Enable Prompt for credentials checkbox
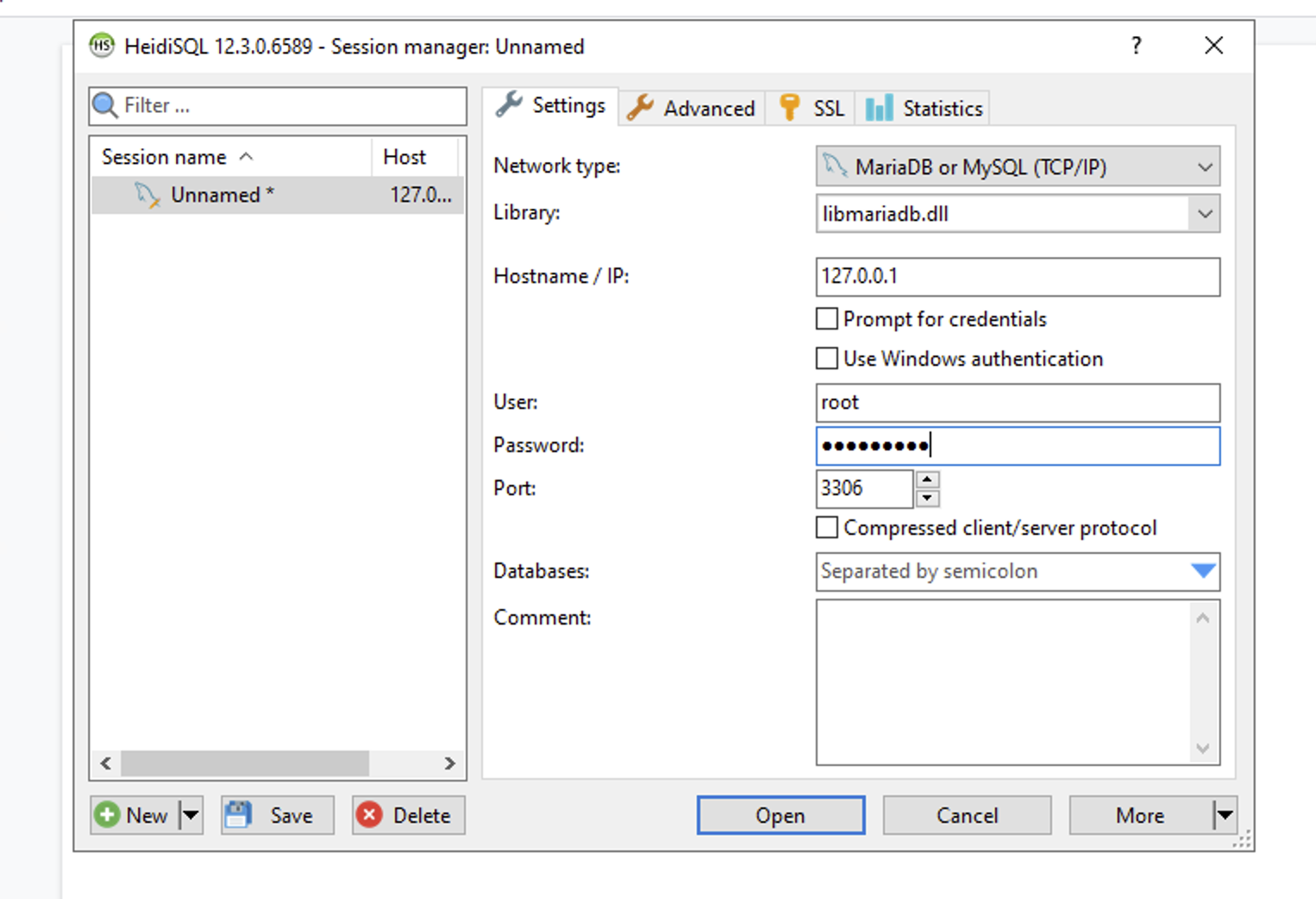 (x=826, y=319)
